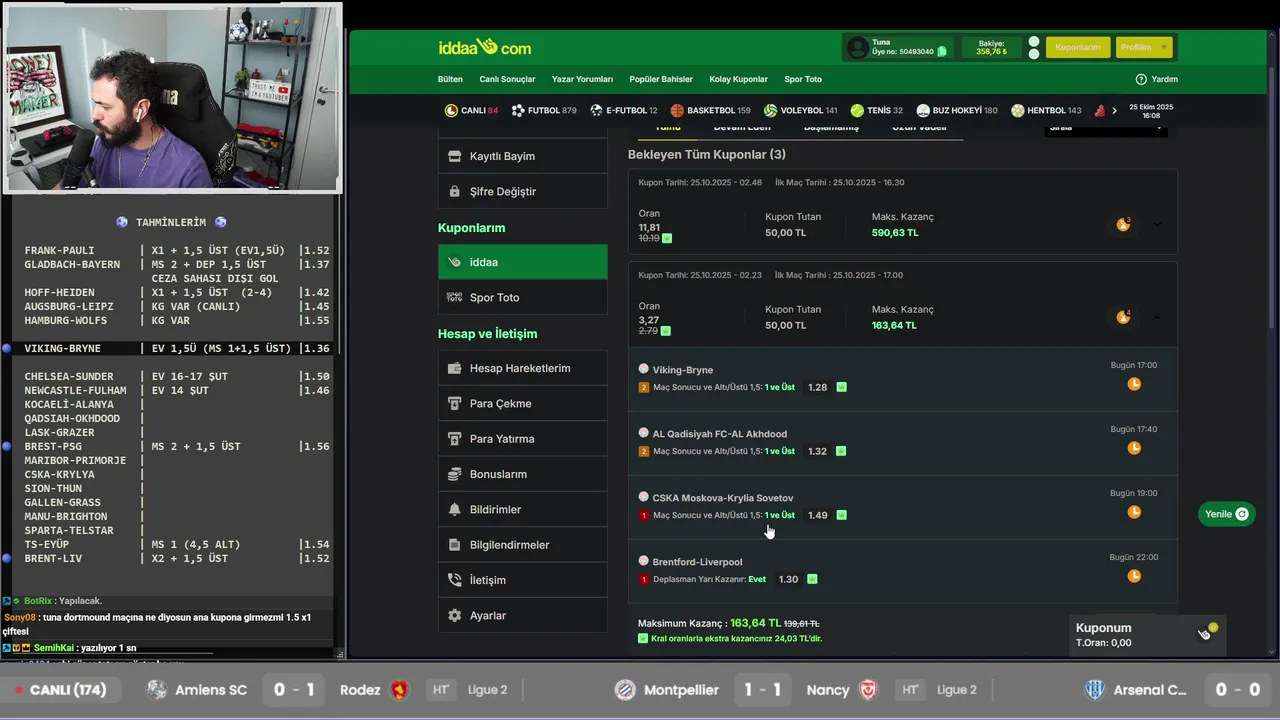Click the pending clock icon for Brentford-Liverpool

point(1134,576)
